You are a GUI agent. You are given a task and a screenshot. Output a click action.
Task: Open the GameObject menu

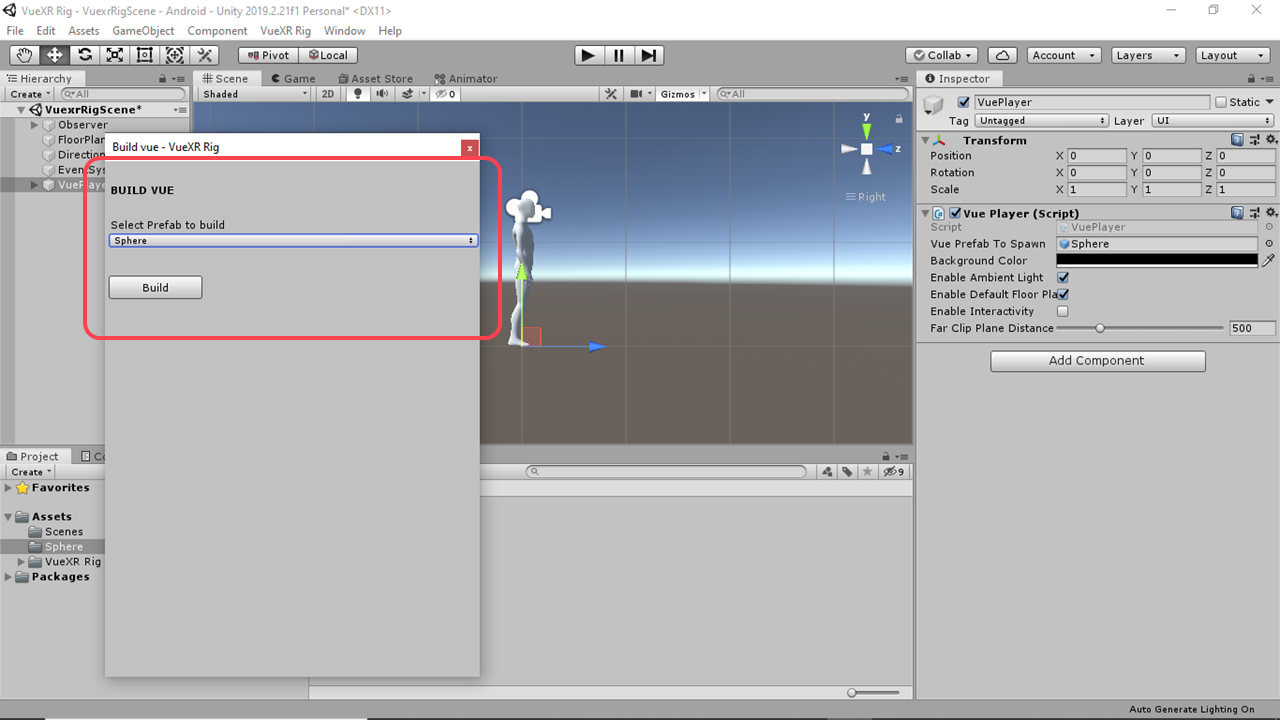[x=143, y=31]
